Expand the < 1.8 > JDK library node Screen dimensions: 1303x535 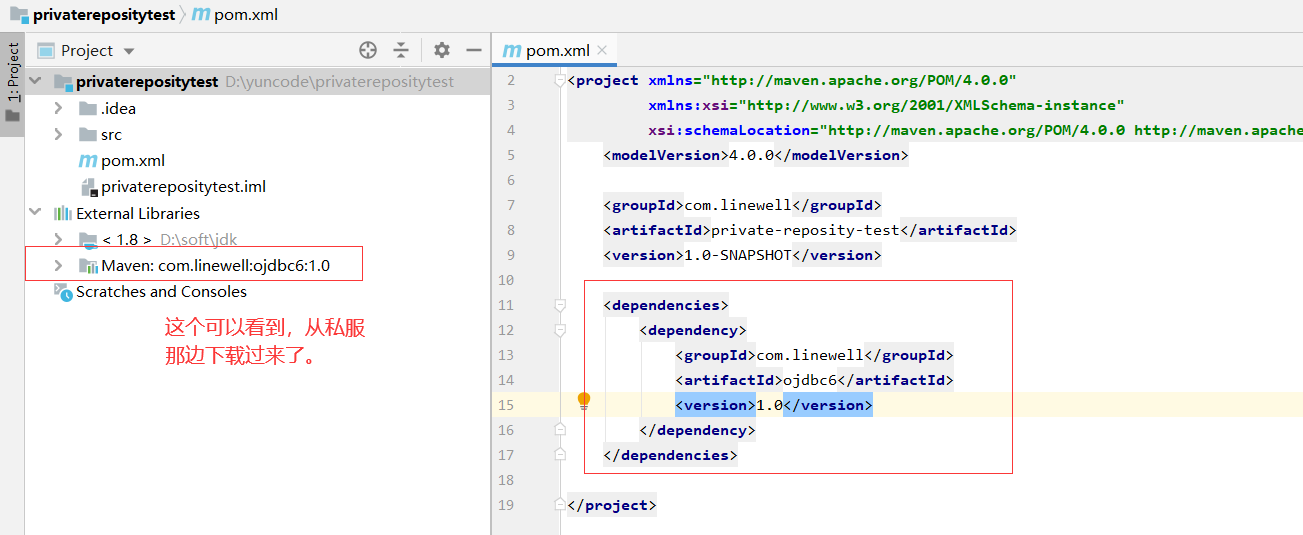pos(58,239)
